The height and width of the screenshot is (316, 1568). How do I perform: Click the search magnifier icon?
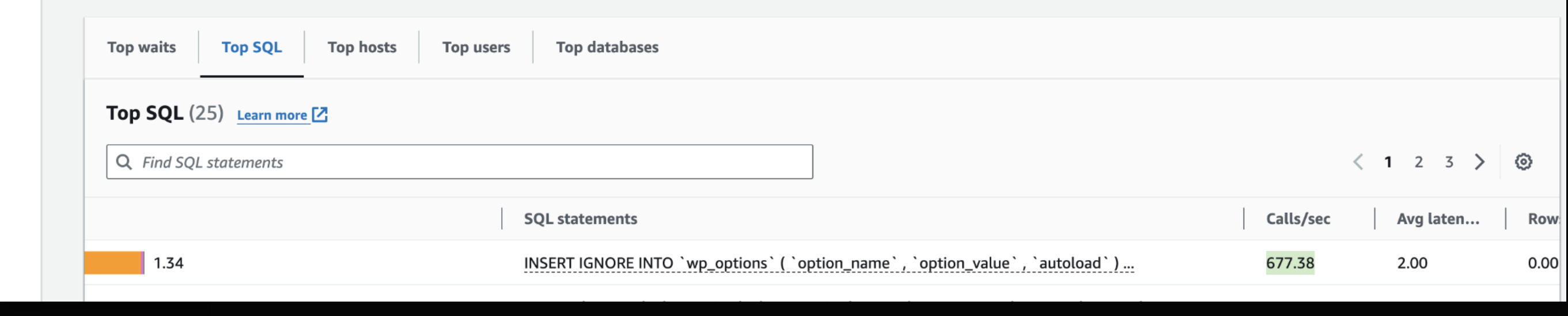coord(124,162)
